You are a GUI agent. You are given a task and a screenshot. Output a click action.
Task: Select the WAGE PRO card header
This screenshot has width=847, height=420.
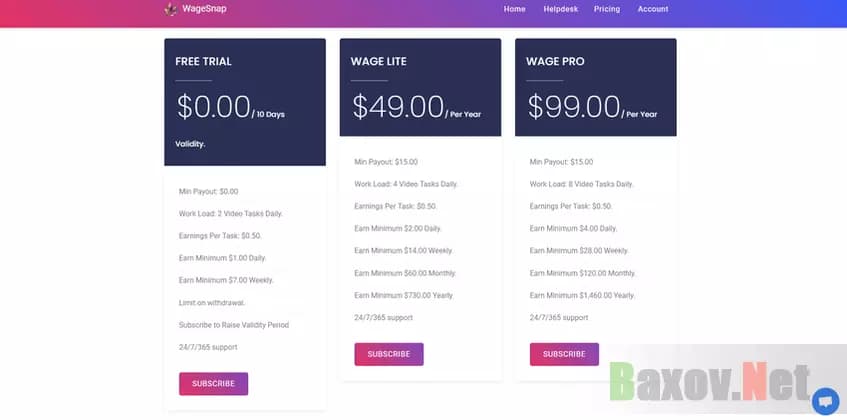click(555, 62)
